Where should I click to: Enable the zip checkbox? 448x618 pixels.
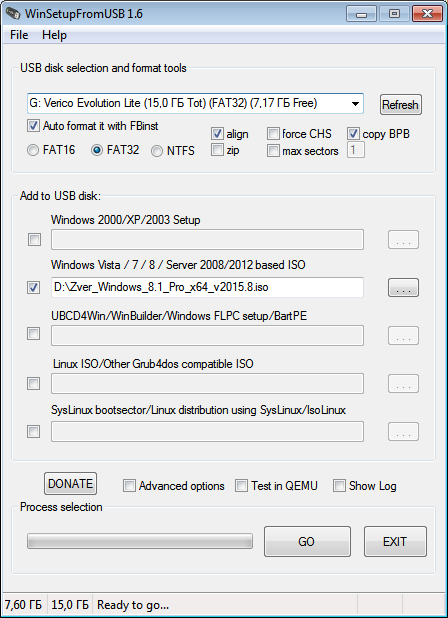tap(217, 150)
